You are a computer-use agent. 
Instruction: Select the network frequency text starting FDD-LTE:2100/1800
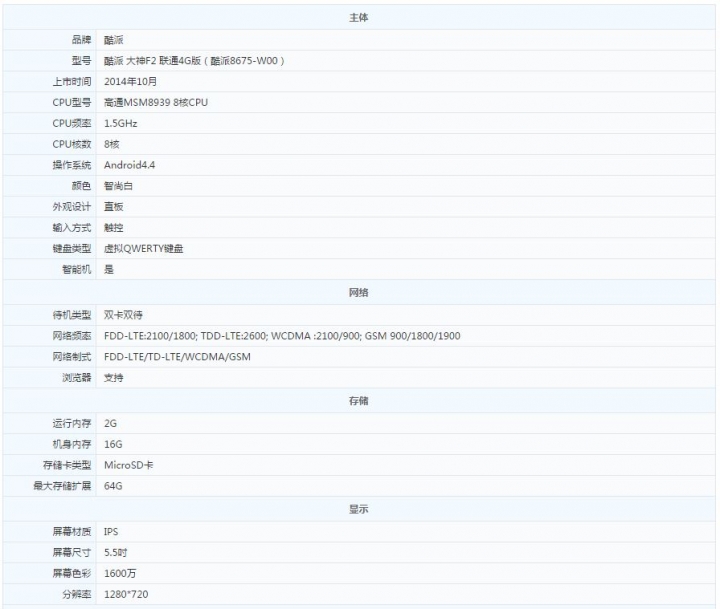point(282,336)
